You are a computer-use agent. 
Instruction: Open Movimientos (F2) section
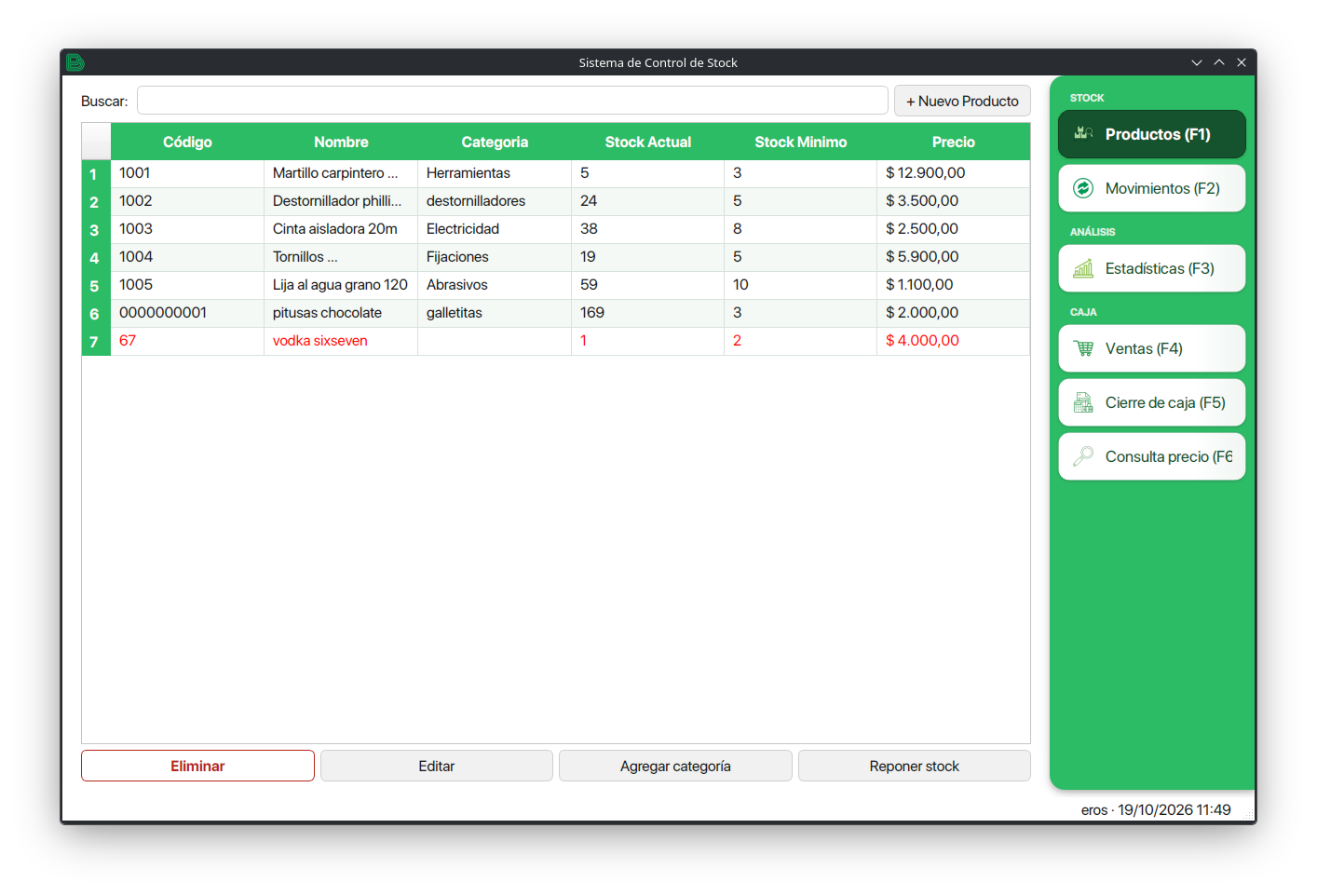[1152, 188]
